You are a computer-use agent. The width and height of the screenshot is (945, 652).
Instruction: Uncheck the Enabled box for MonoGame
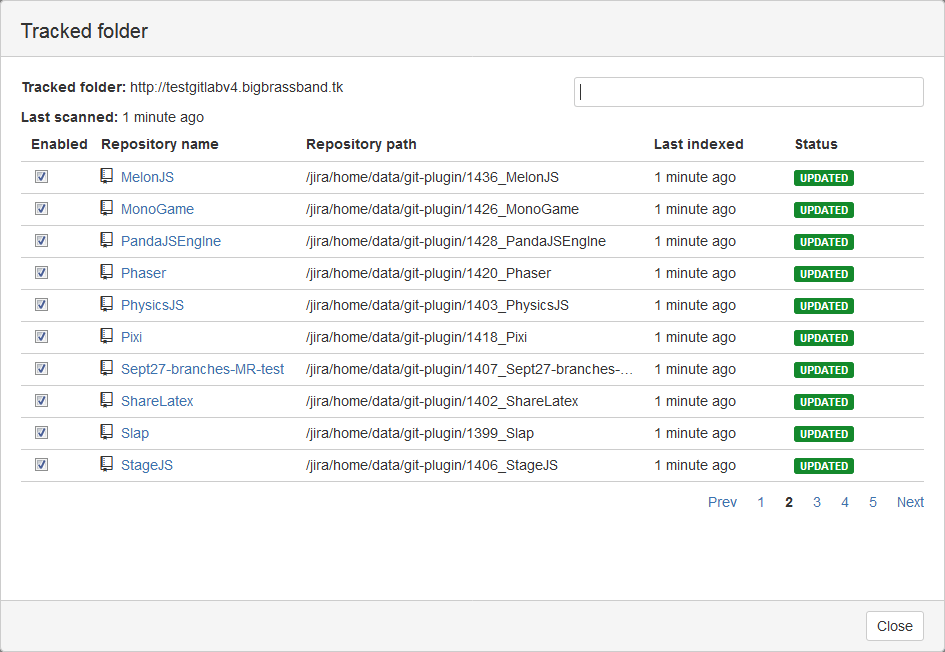(42, 208)
